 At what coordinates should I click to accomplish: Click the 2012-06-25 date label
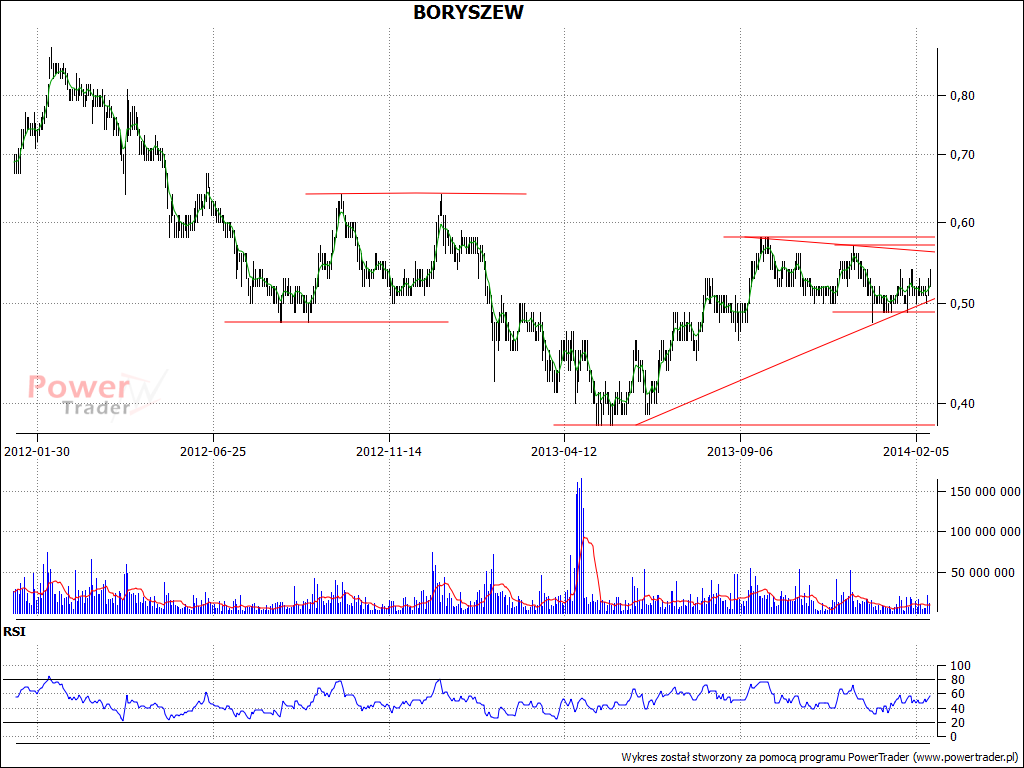[214, 451]
